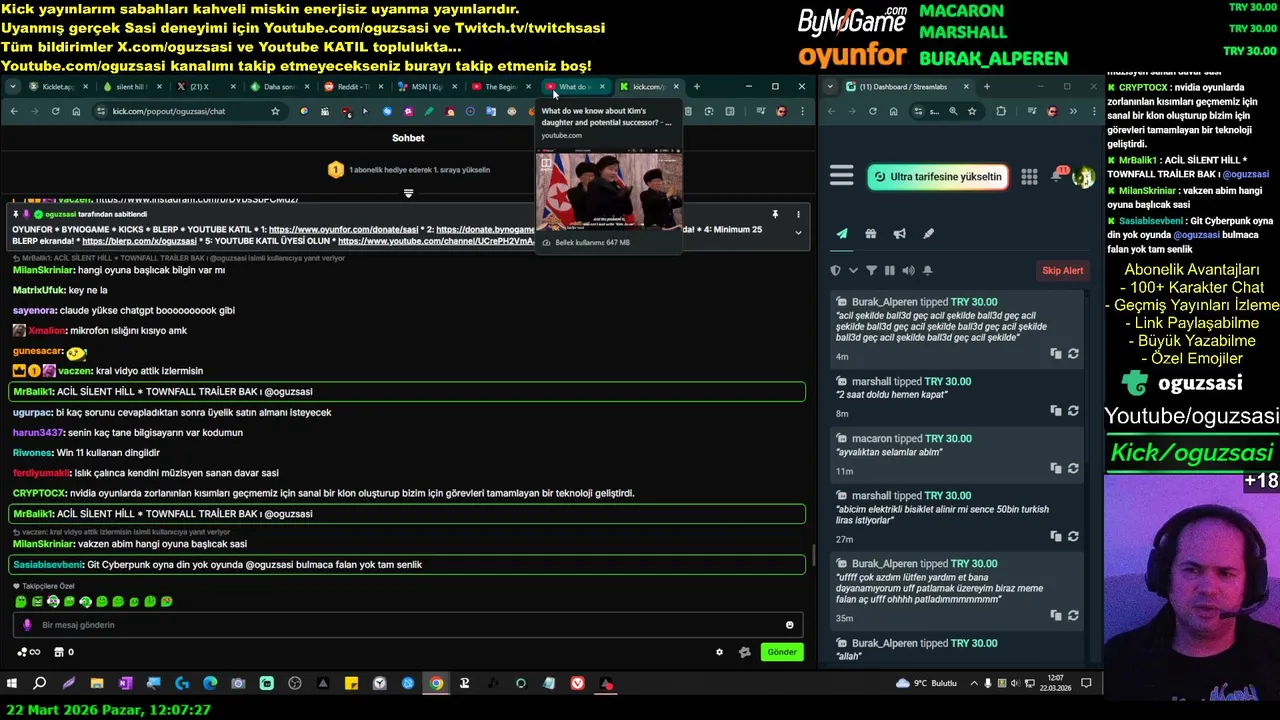This screenshot has width=1280, height=720.
Task: Open Windows Start menu
Action: pos(12,683)
